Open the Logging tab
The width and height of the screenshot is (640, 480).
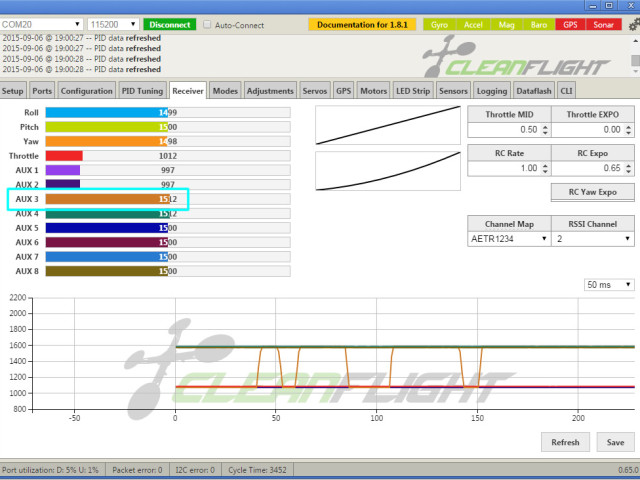click(492, 91)
